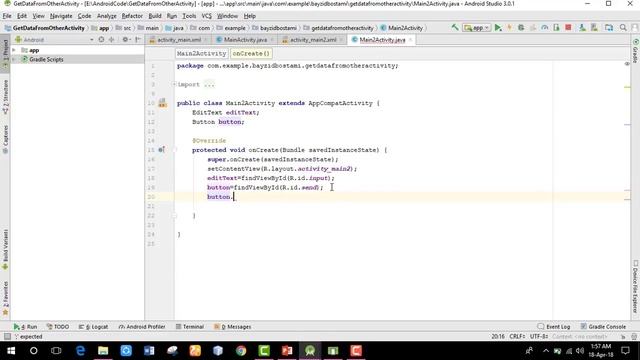
Task: Open Chrome from the taskbar
Action: [241, 351]
